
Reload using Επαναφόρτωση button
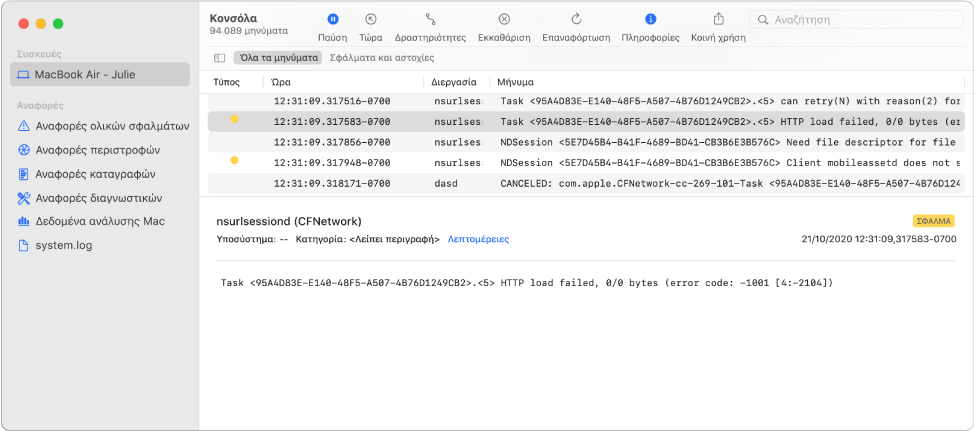pos(576,27)
